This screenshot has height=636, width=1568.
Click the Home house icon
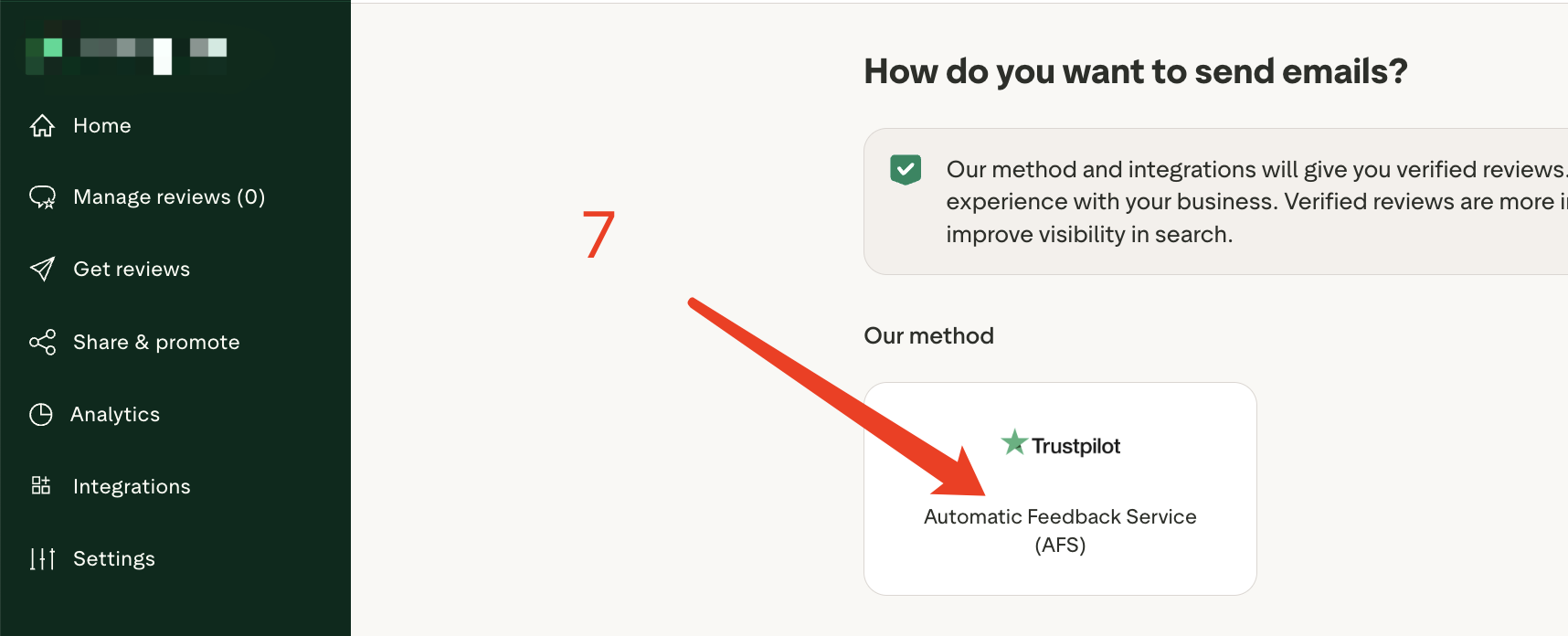[x=42, y=125]
